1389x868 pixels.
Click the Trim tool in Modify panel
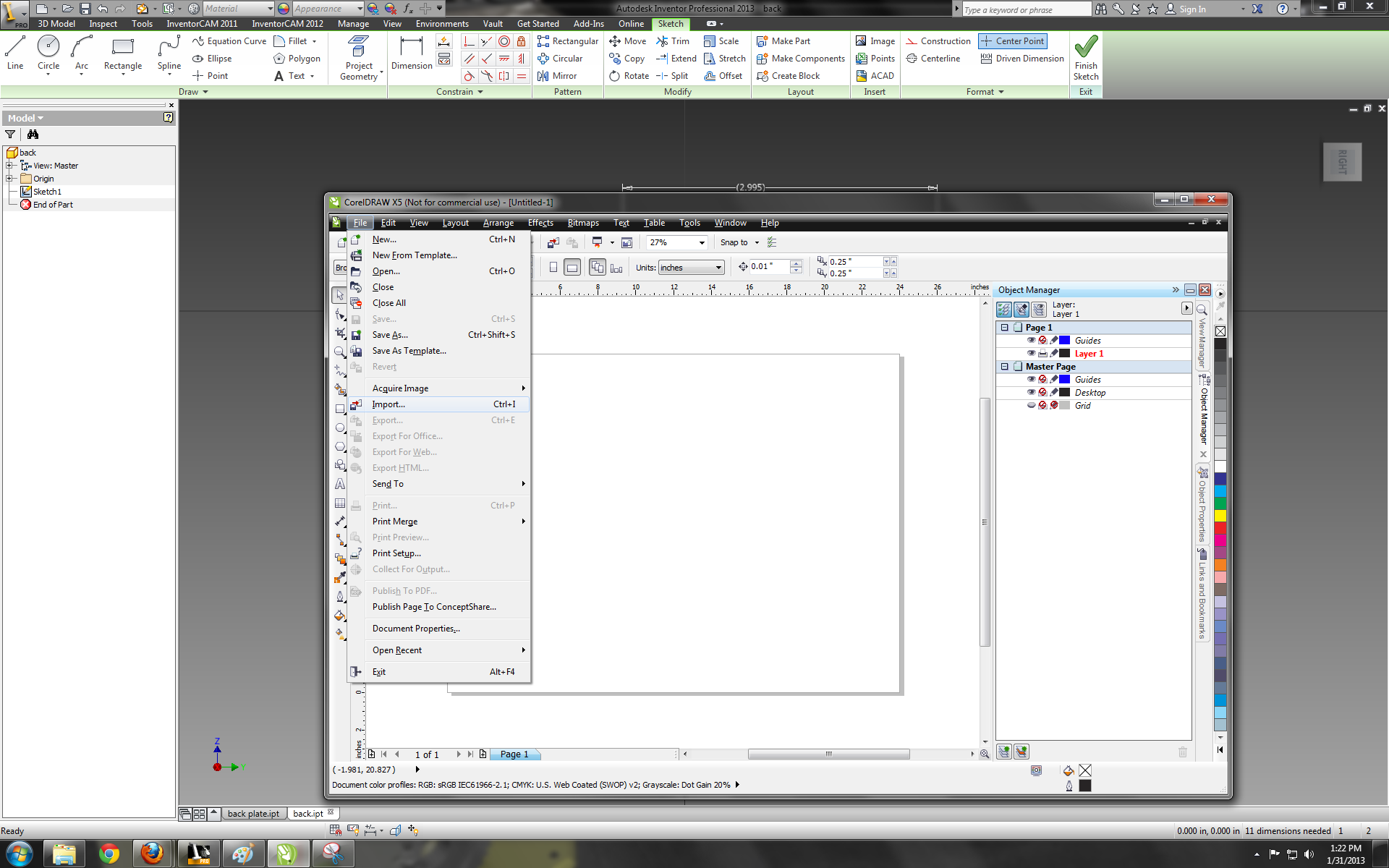pyautogui.click(x=673, y=41)
